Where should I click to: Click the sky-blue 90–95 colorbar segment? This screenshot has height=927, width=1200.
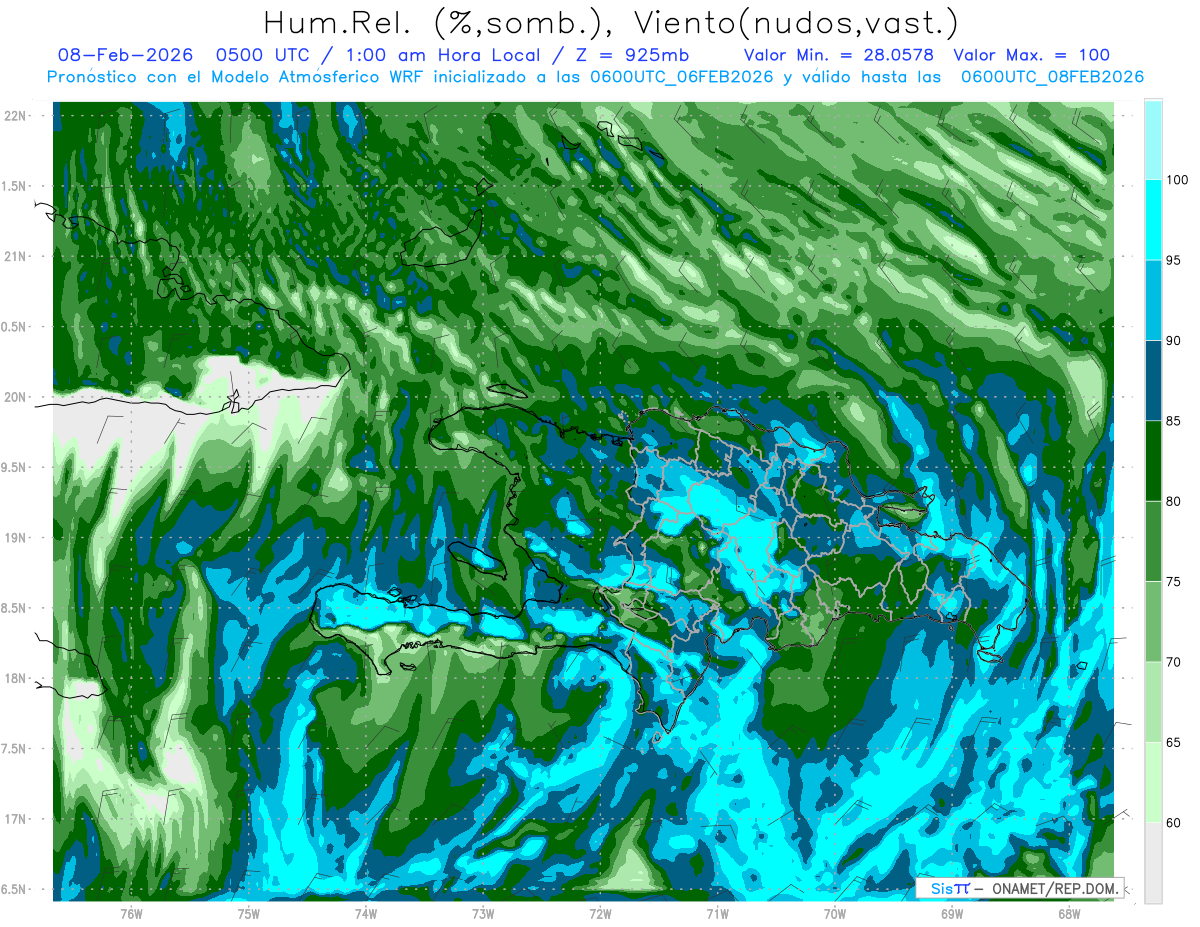click(x=1153, y=300)
